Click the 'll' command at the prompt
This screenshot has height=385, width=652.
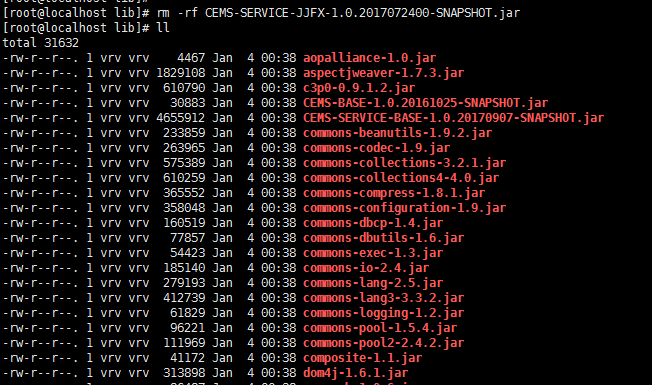(163, 28)
